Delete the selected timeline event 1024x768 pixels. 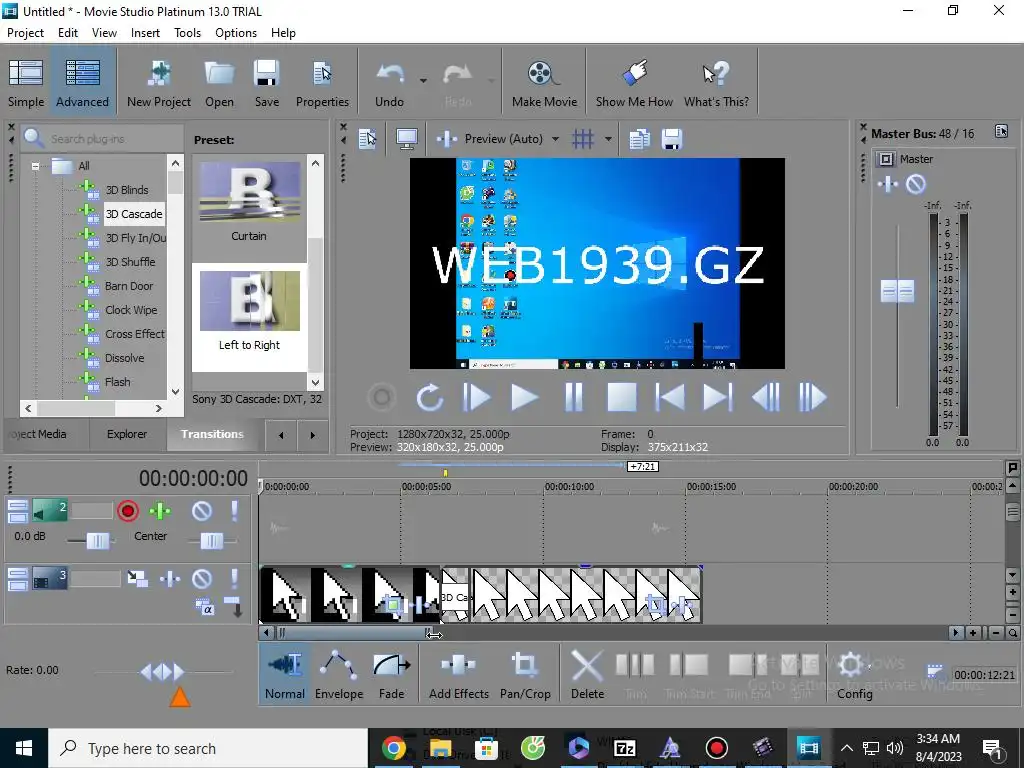[587, 675]
